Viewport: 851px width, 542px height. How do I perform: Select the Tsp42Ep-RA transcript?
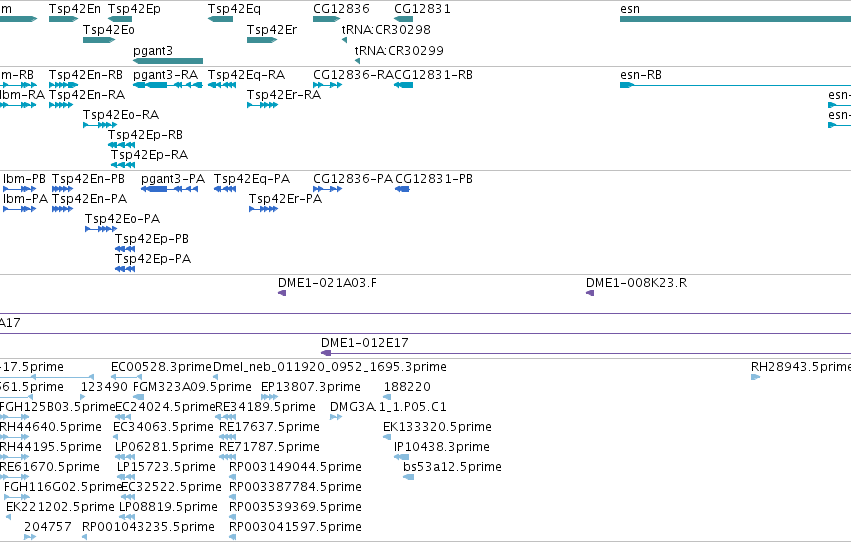tap(123, 165)
